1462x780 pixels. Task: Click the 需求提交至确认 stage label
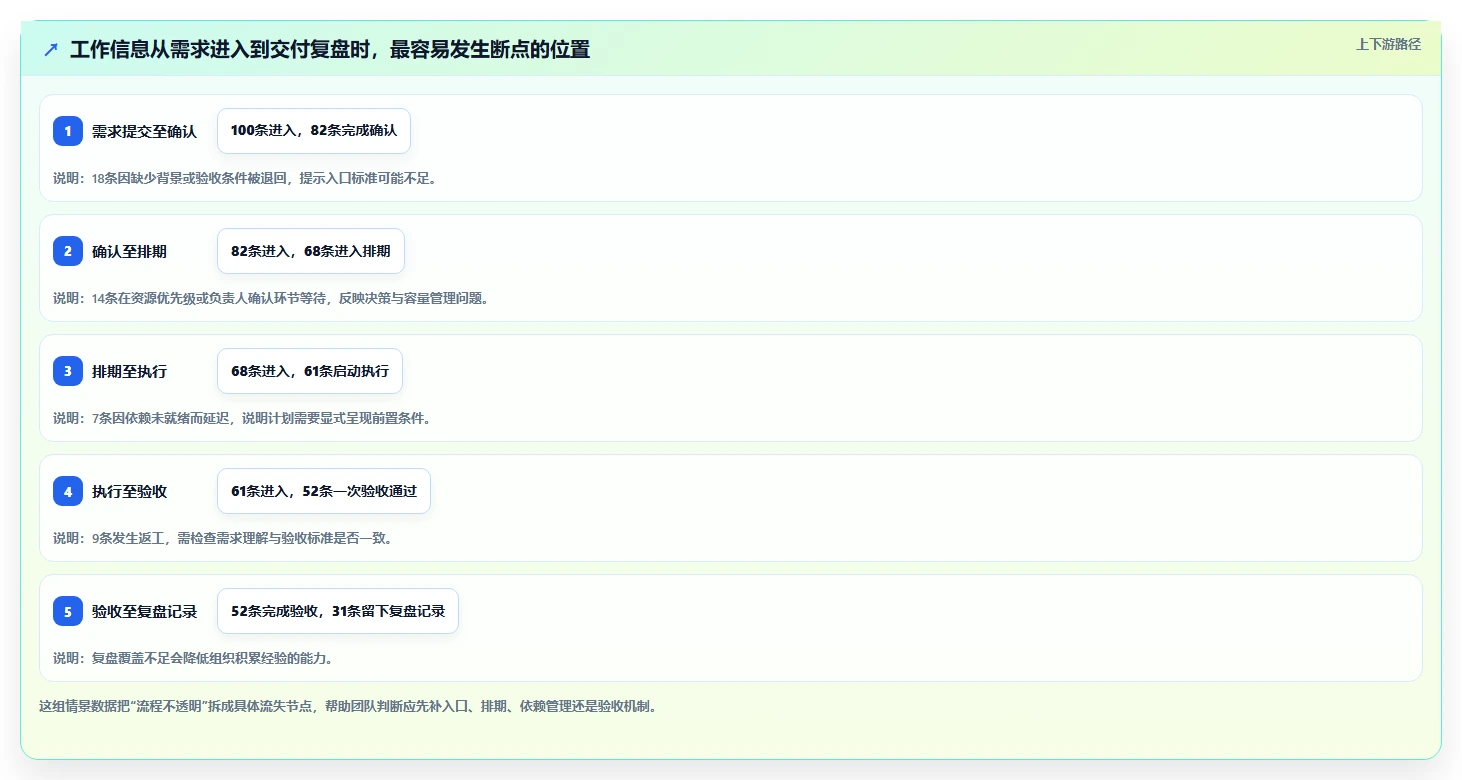coord(144,131)
